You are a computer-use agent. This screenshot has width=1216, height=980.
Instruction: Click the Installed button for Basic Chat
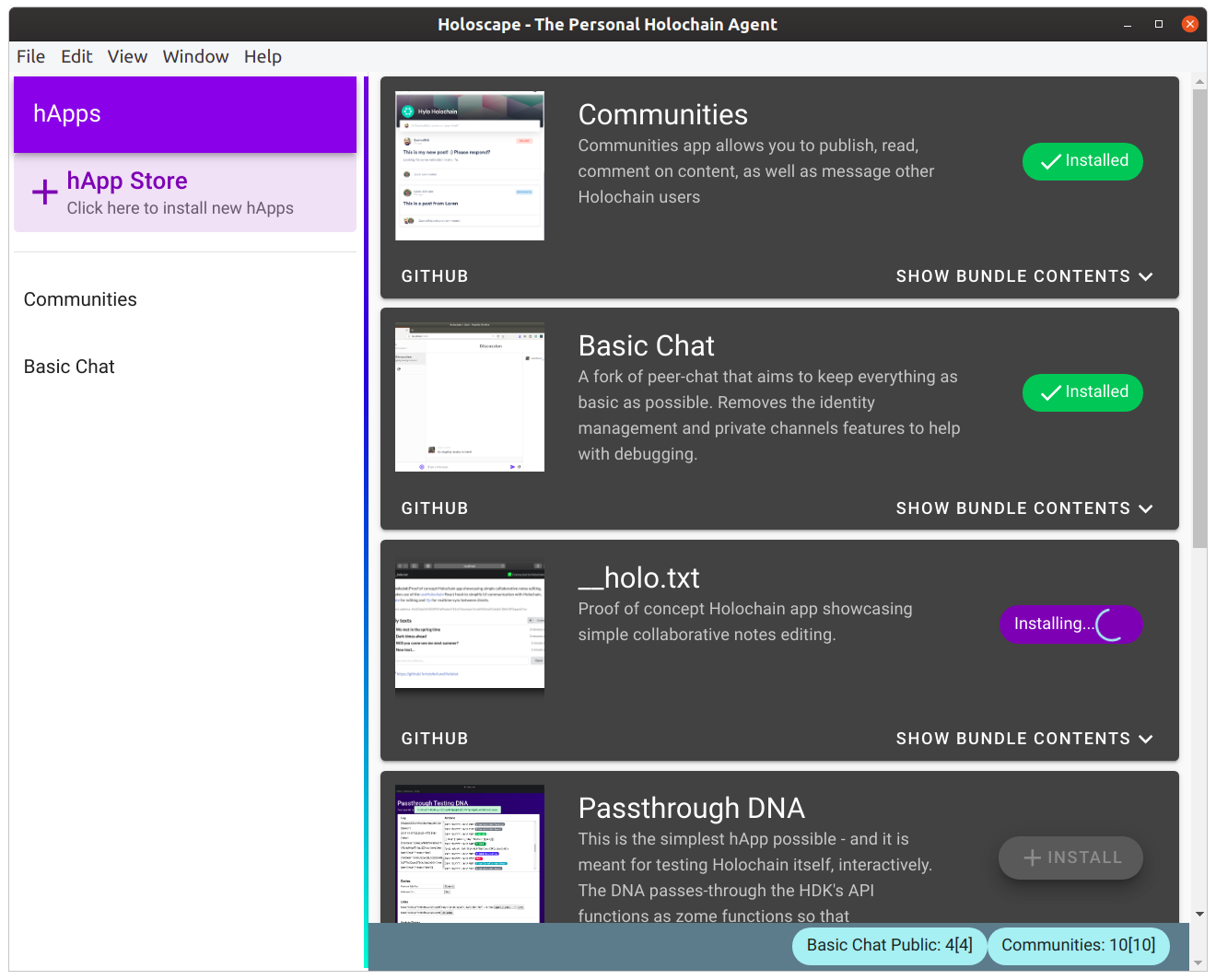[x=1082, y=393]
